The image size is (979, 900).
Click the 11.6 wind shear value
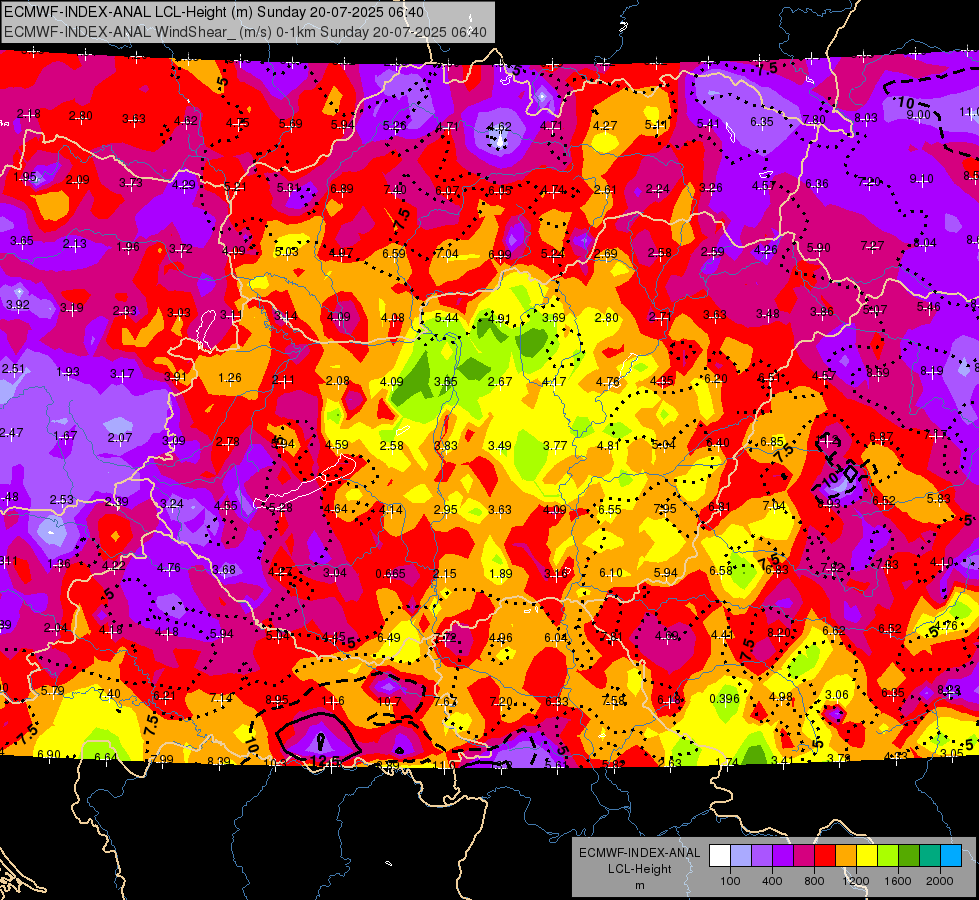click(333, 701)
